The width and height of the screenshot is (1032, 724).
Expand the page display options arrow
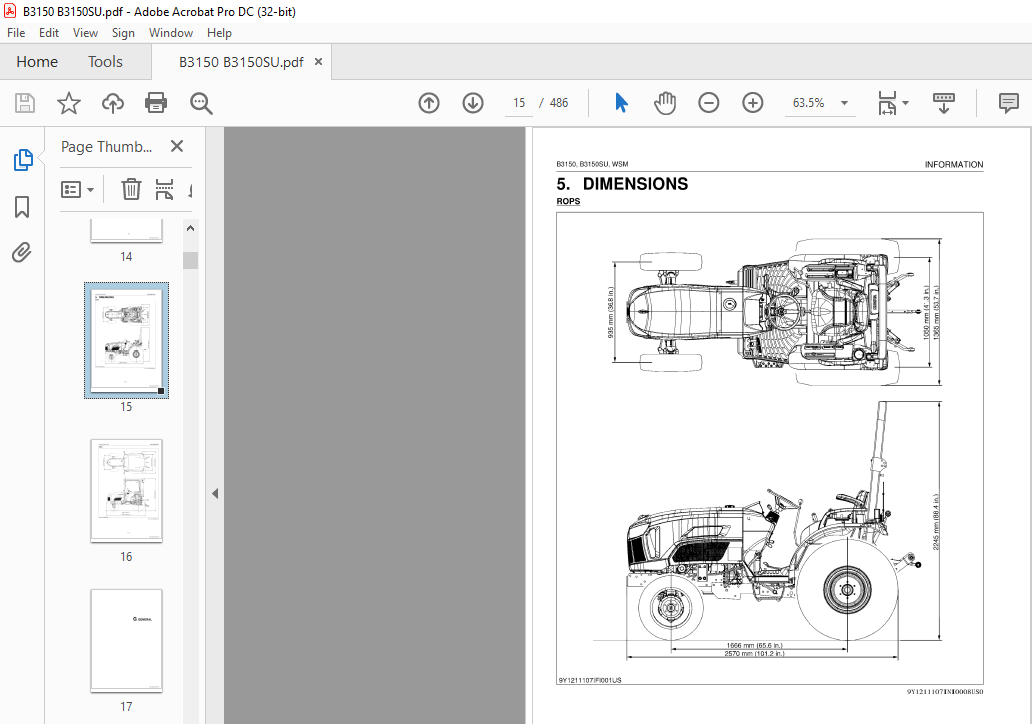pos(906,103)
